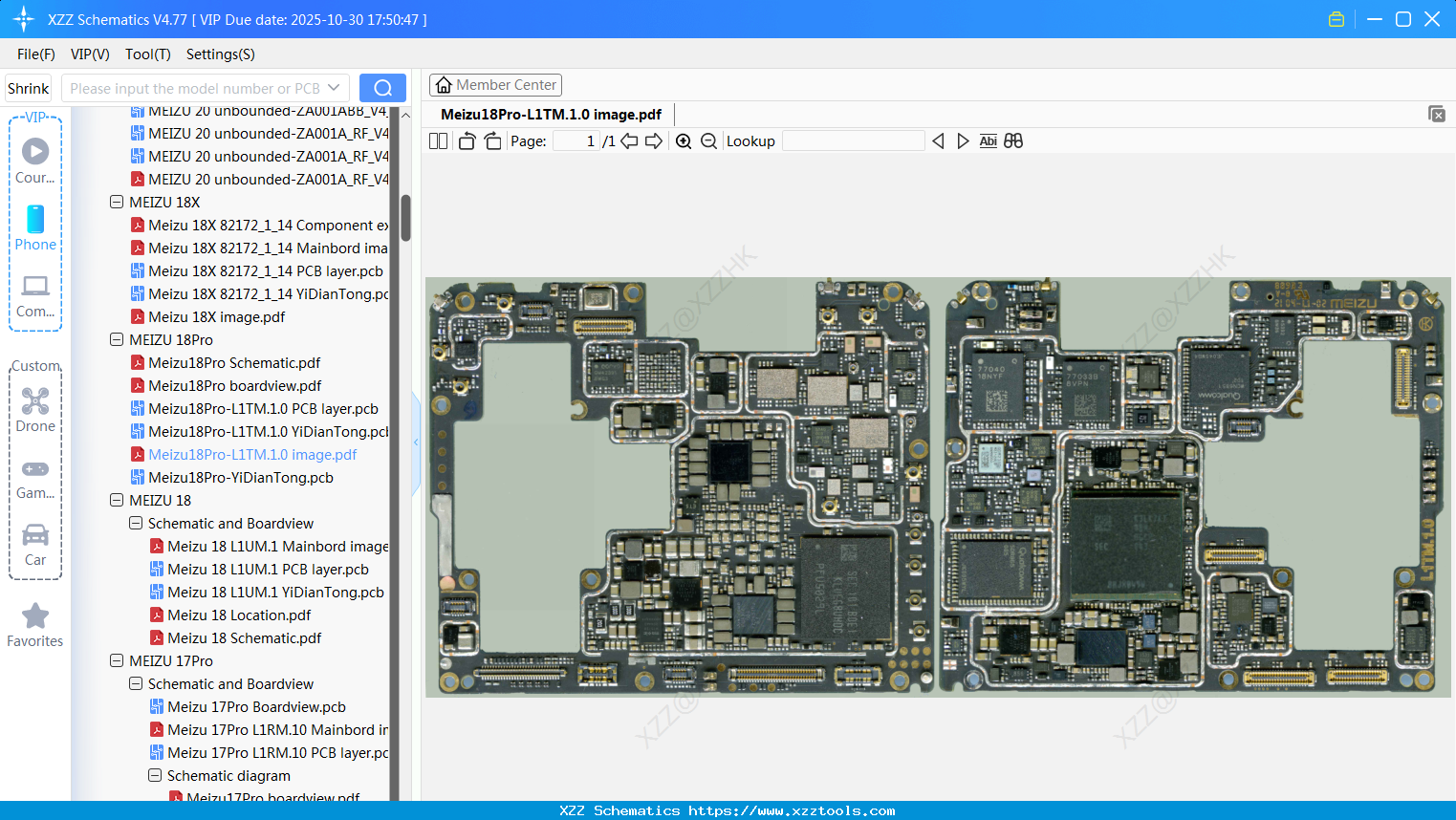Toggle the two-page layout view icon

tap(438, 141)
